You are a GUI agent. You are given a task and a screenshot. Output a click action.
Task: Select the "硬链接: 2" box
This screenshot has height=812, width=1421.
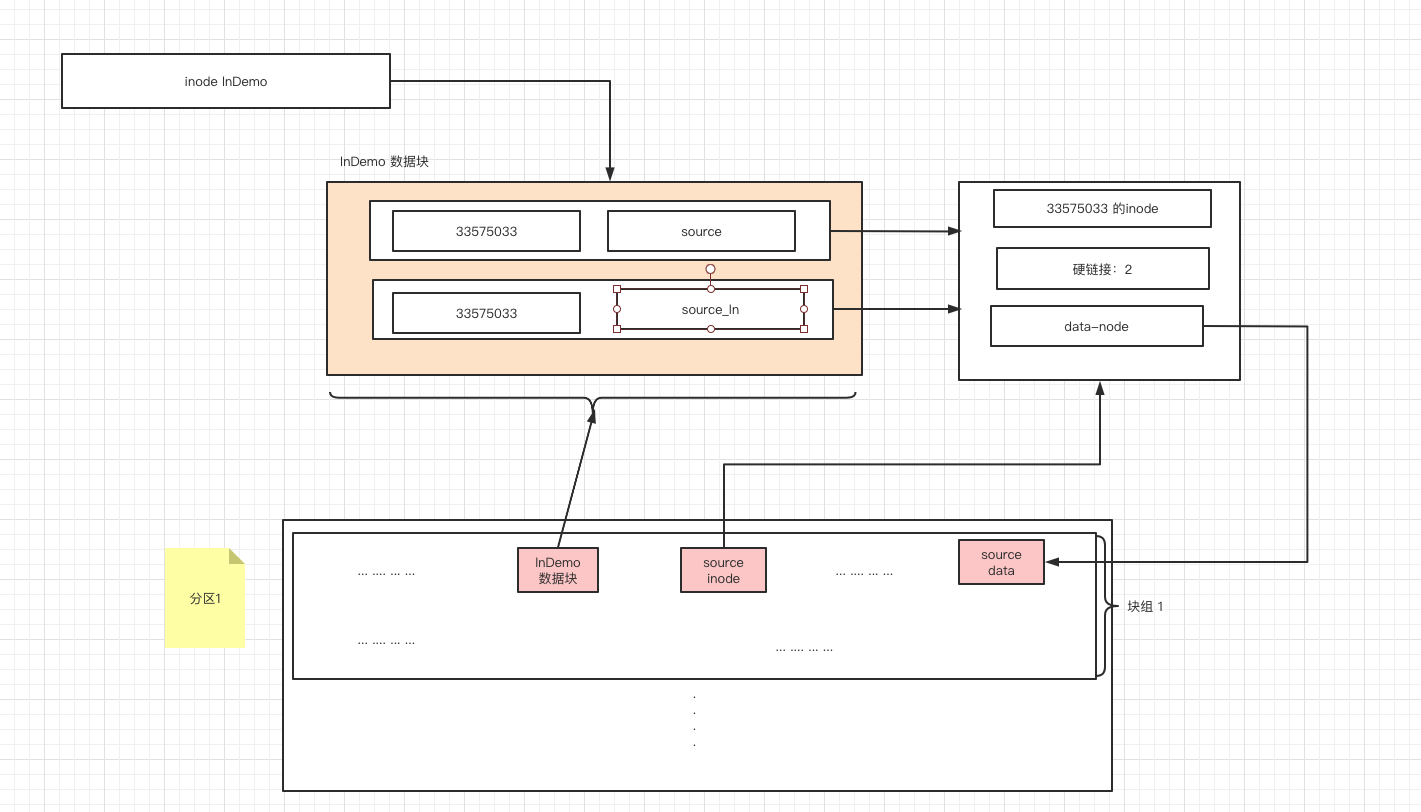pos(1102,269)
